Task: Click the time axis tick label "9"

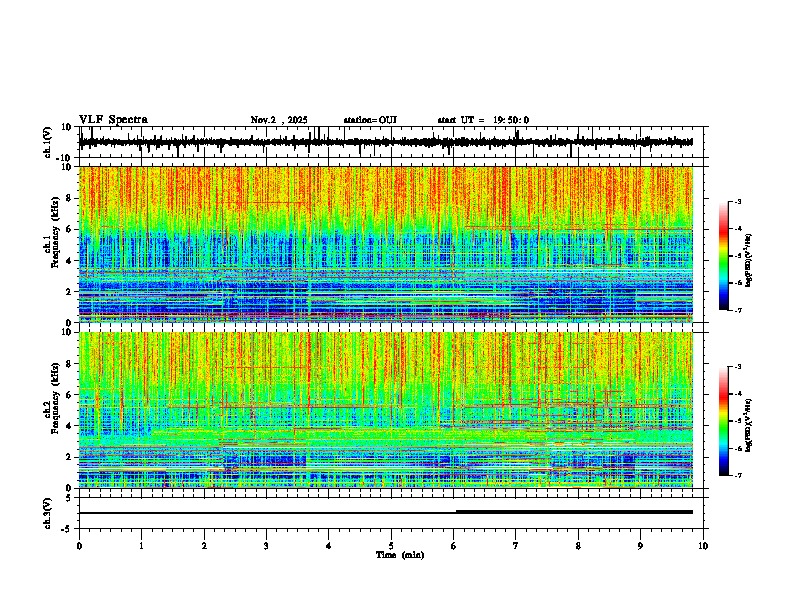Action: click(x=640, y=546)
